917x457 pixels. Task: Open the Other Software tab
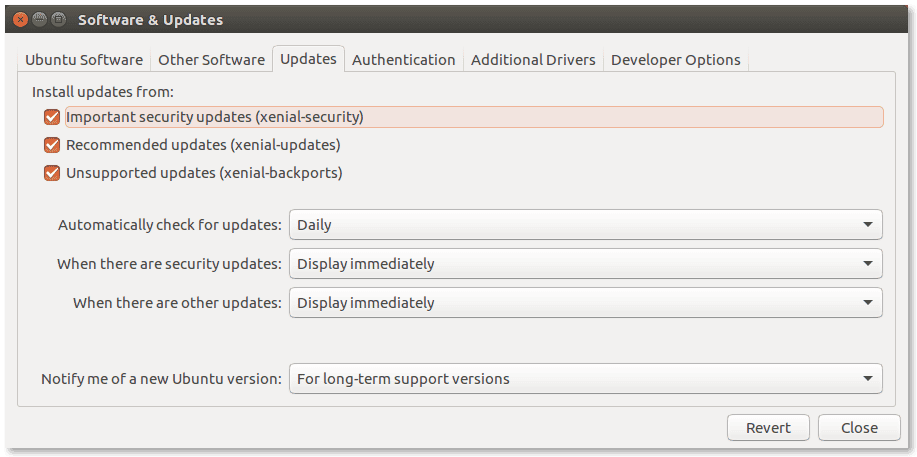coord(212,60)
